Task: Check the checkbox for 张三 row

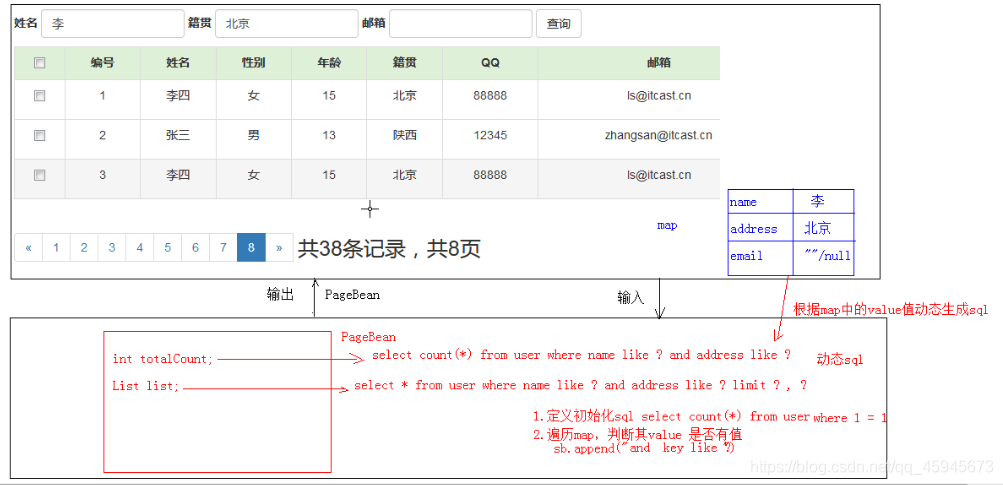Action: [x=40, y=136]
